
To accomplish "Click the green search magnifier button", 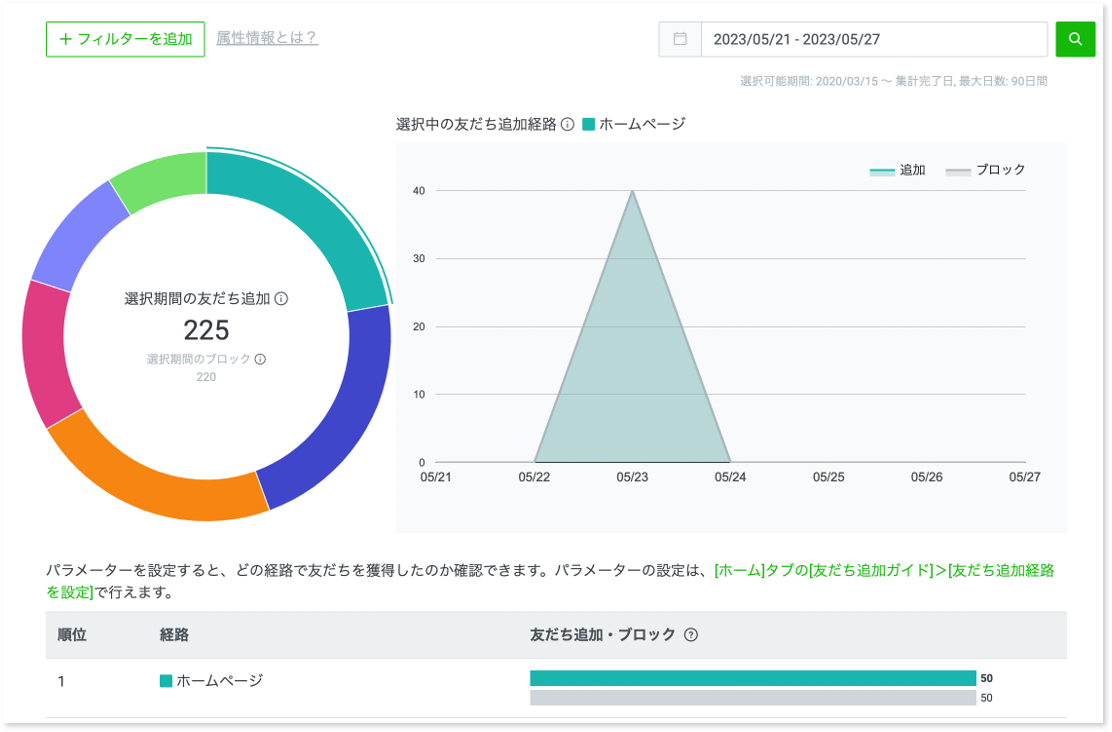I will [1075, 39].
